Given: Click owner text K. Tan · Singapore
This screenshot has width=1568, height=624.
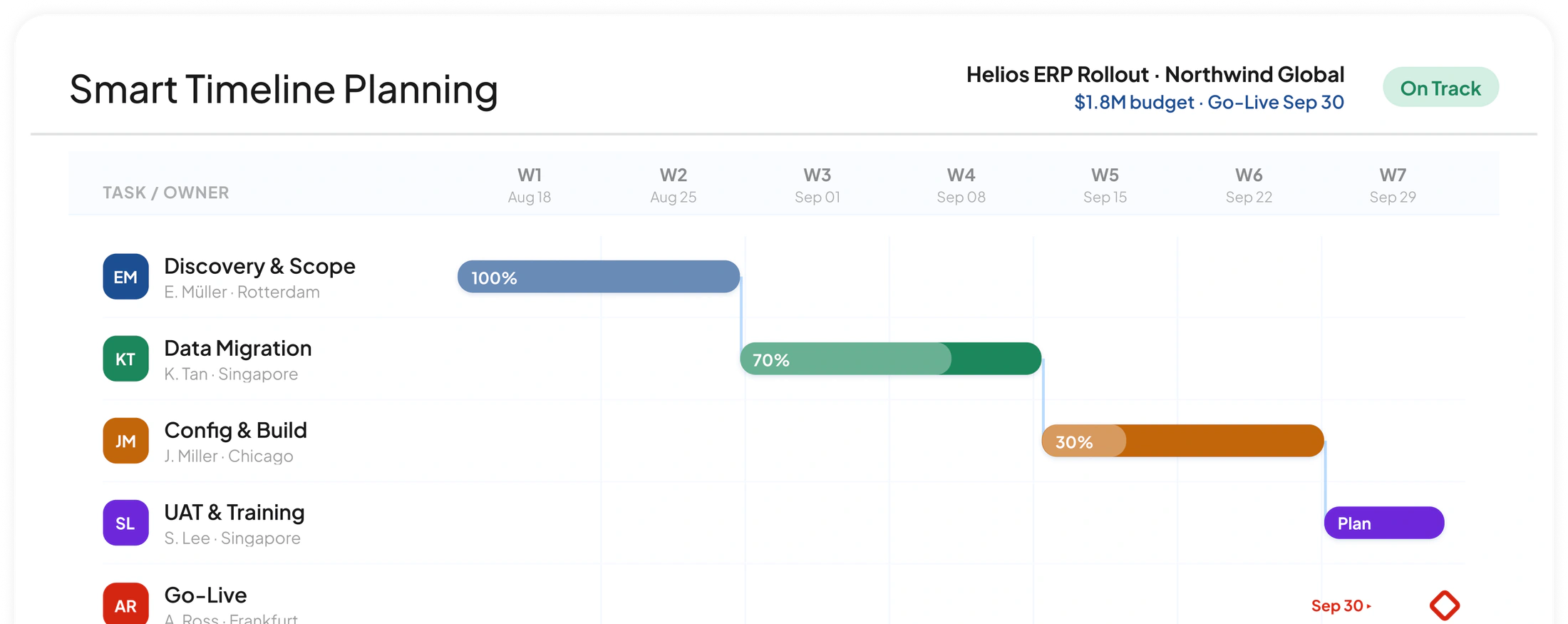Looking at the screenshot, I should pyautogui.click(x=231, y=374).
